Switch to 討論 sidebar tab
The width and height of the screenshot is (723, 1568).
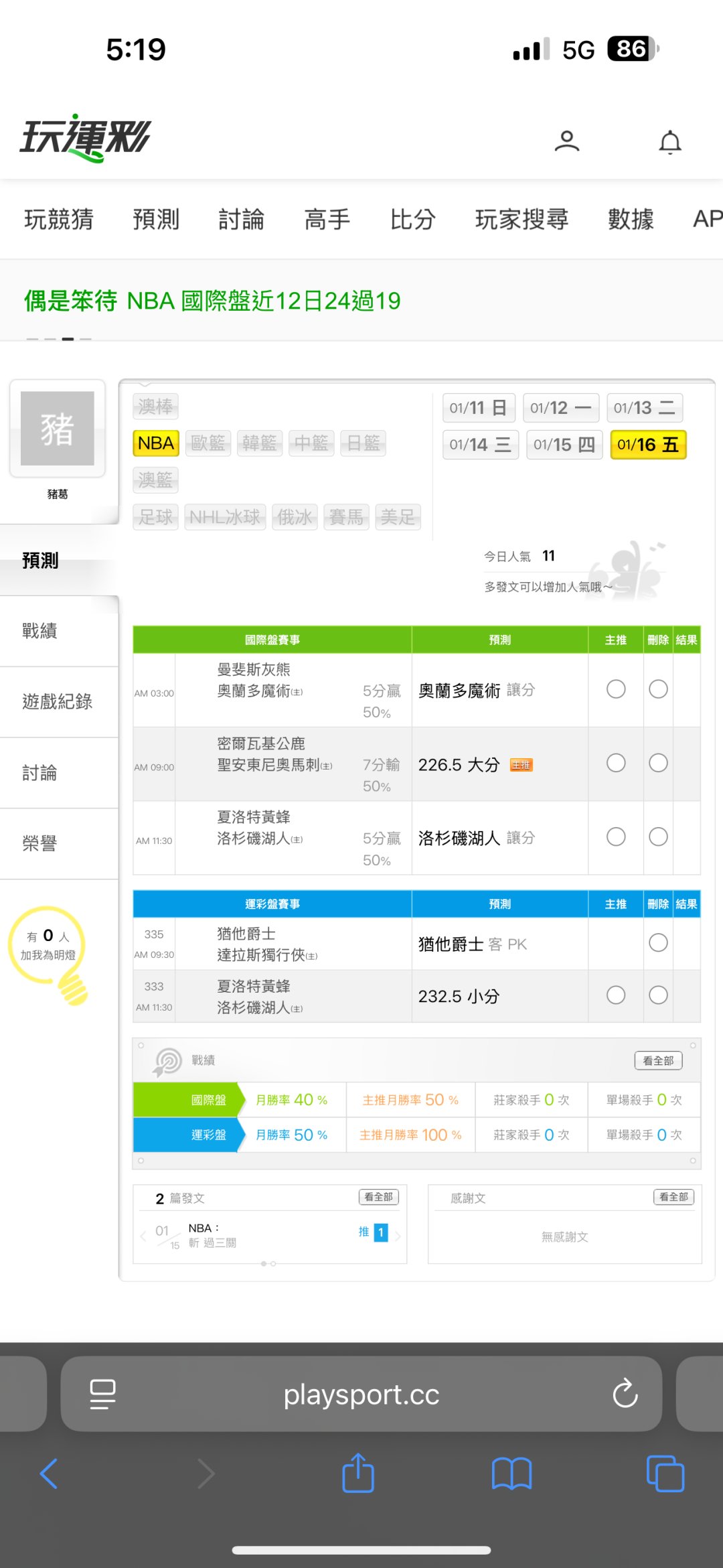59,773
